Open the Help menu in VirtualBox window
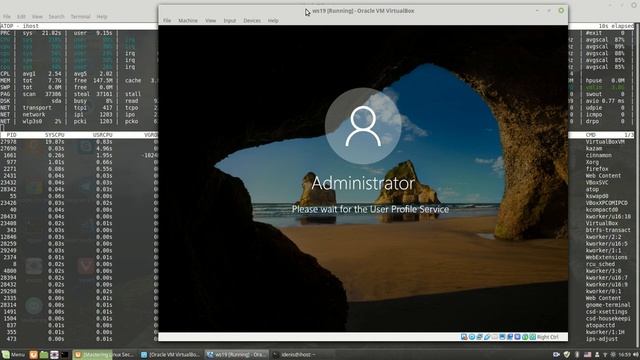 pos(273,20)
